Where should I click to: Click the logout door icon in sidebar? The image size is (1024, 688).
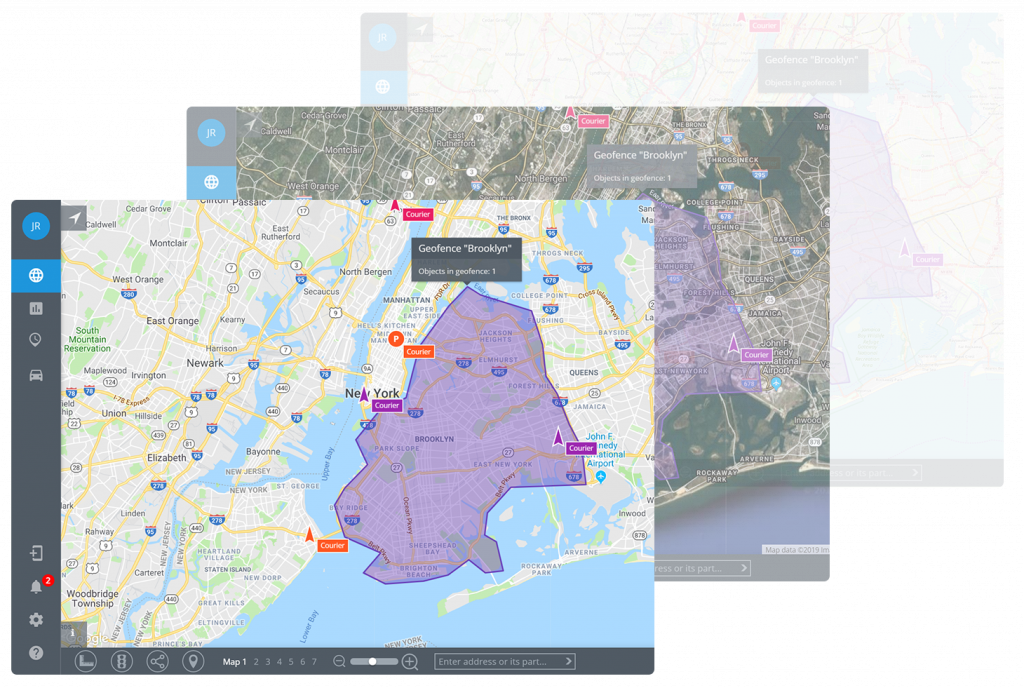[x=36, y=553]
